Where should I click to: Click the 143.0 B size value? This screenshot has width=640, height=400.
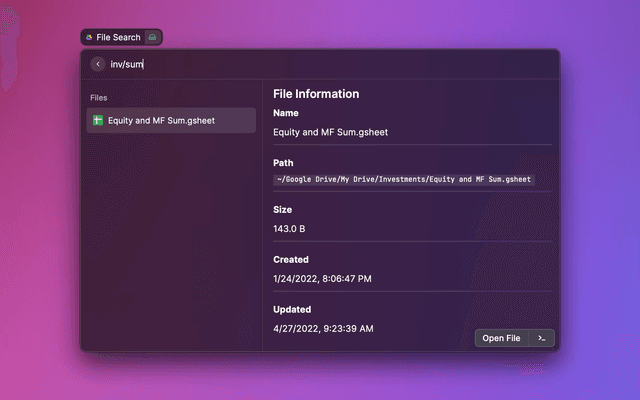[x=290, y=229]
